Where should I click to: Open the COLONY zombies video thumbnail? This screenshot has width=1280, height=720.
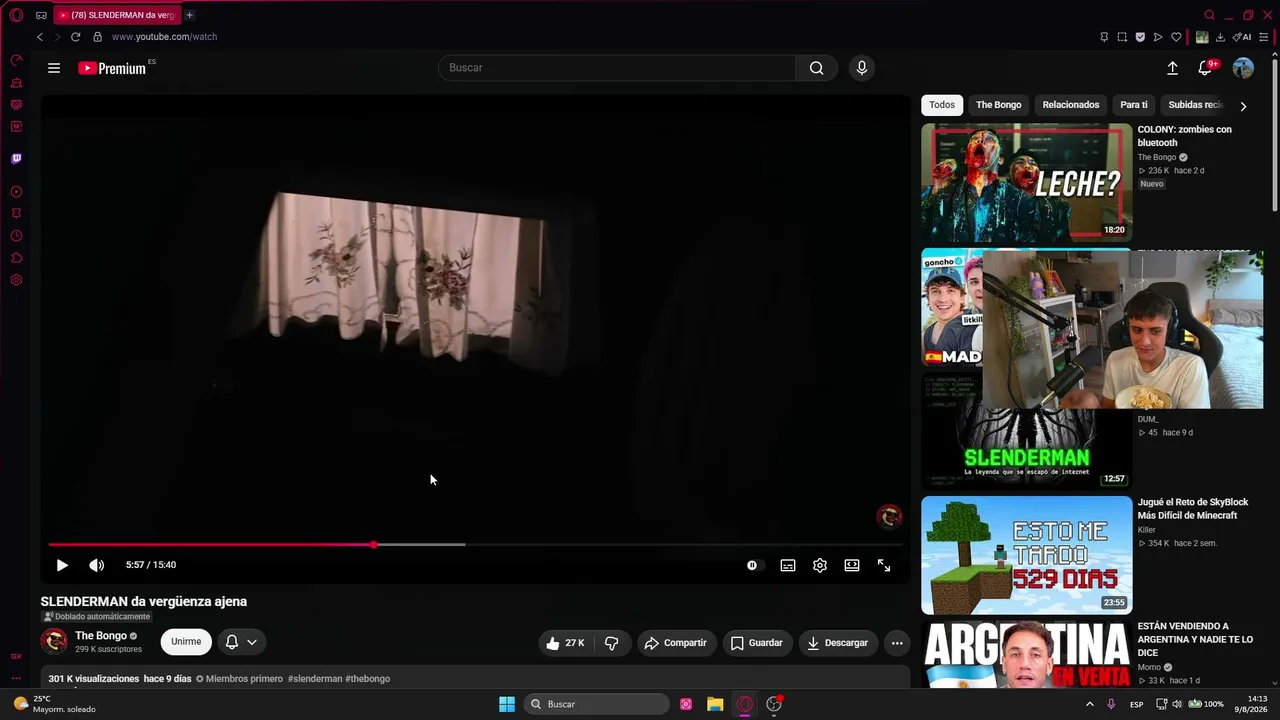click(x=1027, y=182)
